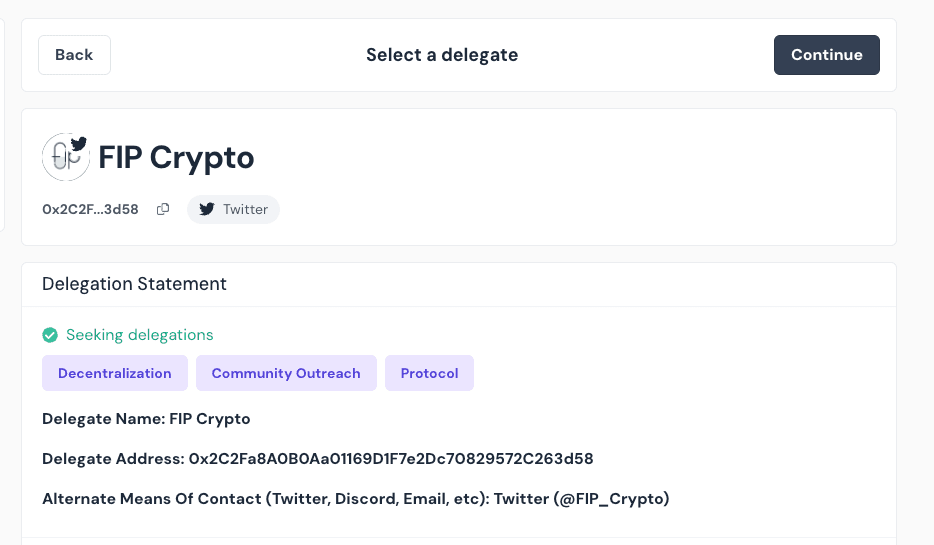The width and height of the screenshot is (934, 545).
Task: Click the Delegation Statement section header
Action: point(135,284)
